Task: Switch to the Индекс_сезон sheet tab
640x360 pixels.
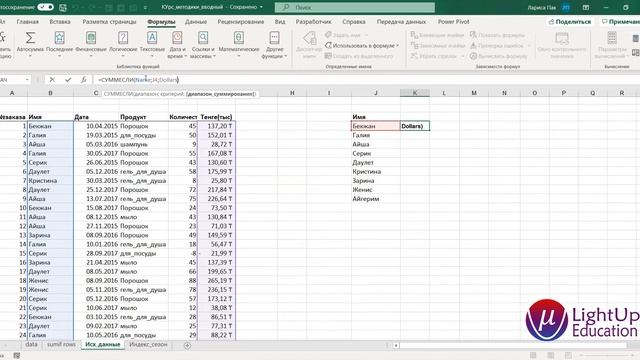Action: [x=148, y=344]
